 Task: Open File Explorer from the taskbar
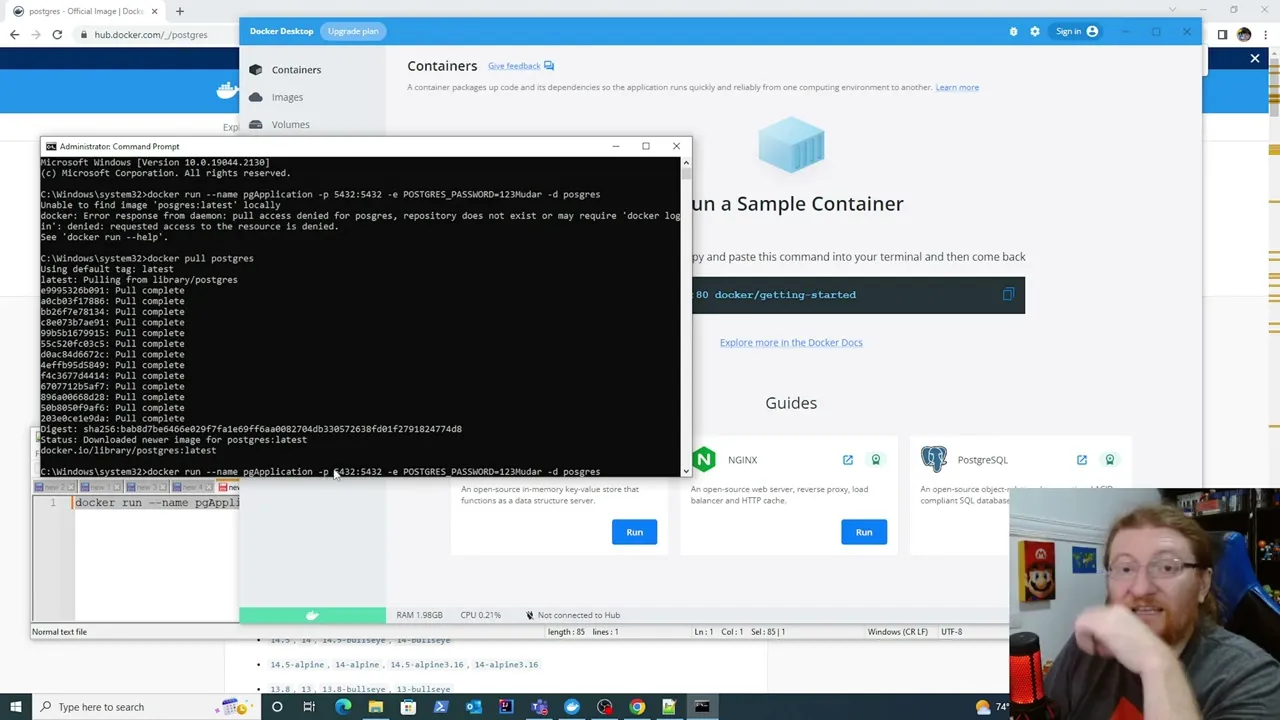[x=375, y=707]
